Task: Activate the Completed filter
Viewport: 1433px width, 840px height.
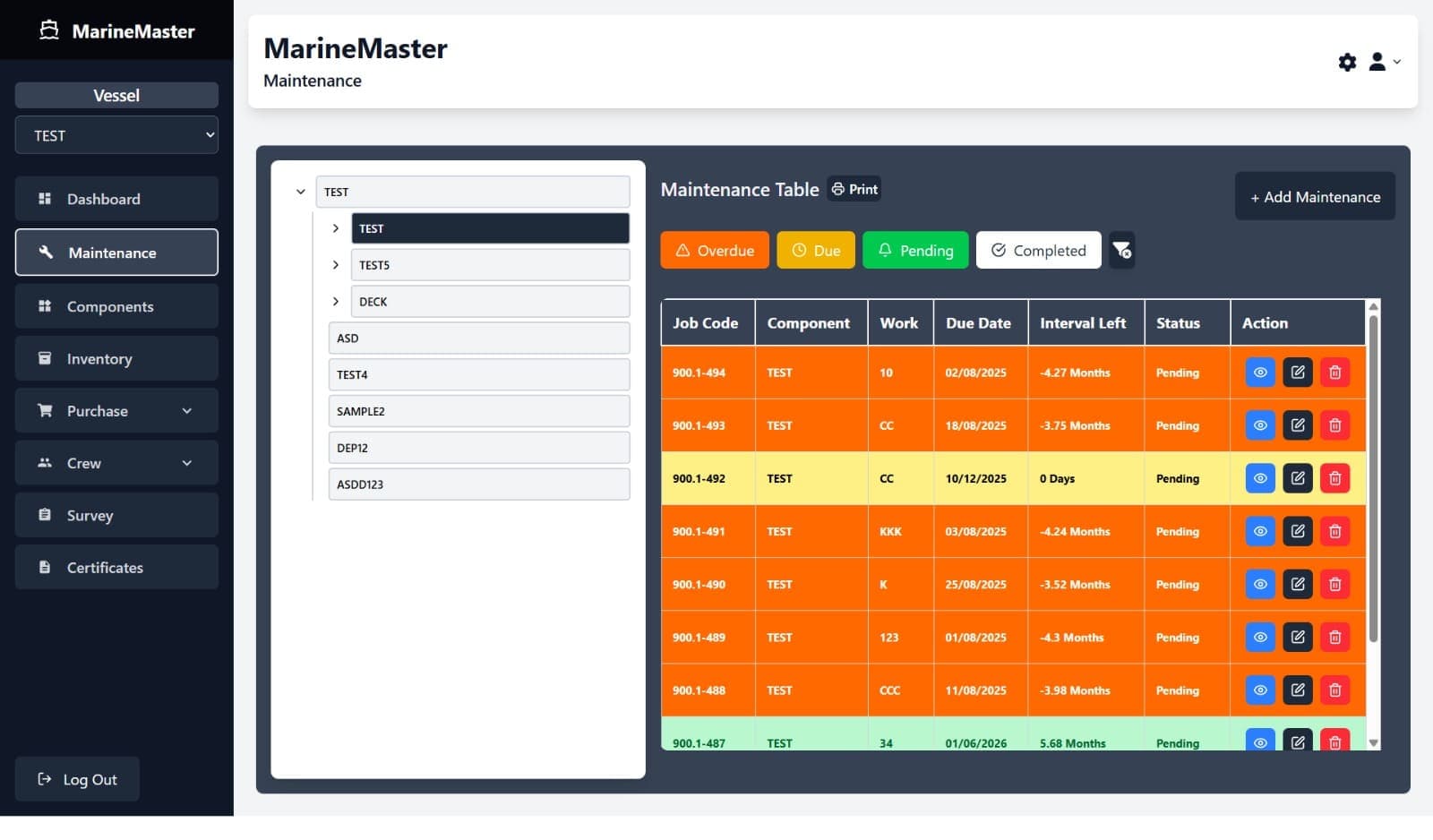Action: point(1038,250)
